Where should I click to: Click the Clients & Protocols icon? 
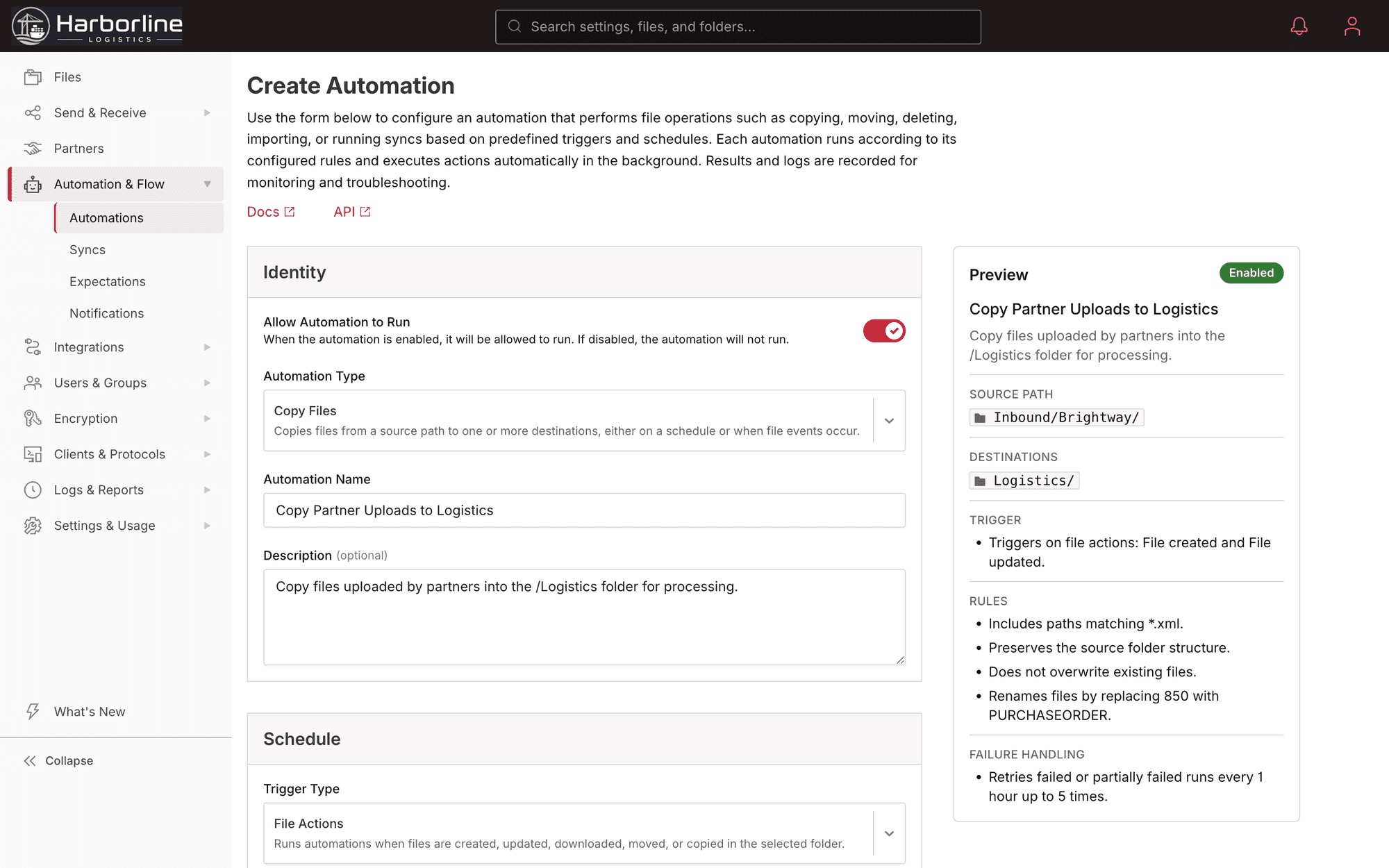point(33,454)
